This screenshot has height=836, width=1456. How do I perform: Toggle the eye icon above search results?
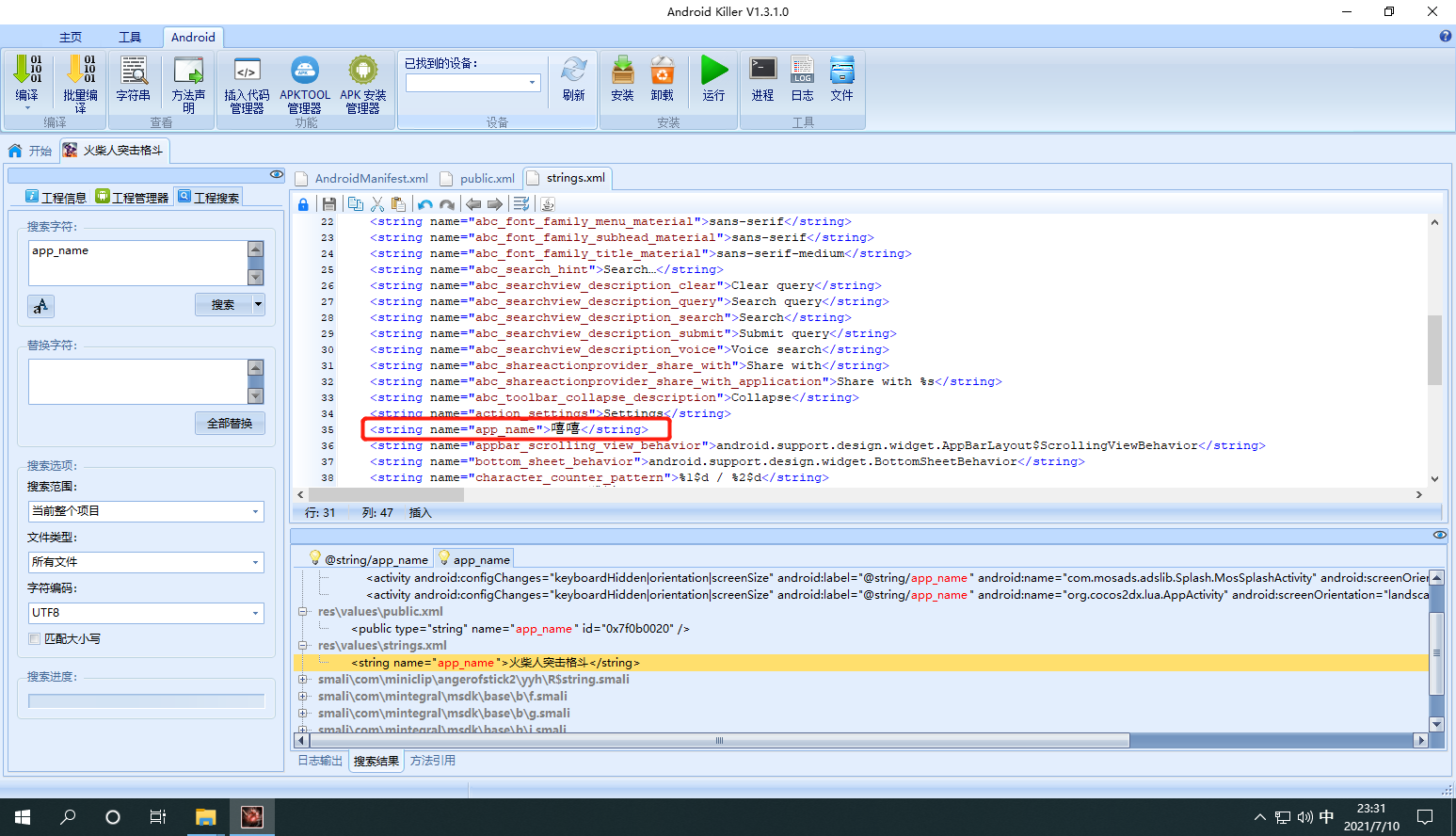(x=1439, y=535)
